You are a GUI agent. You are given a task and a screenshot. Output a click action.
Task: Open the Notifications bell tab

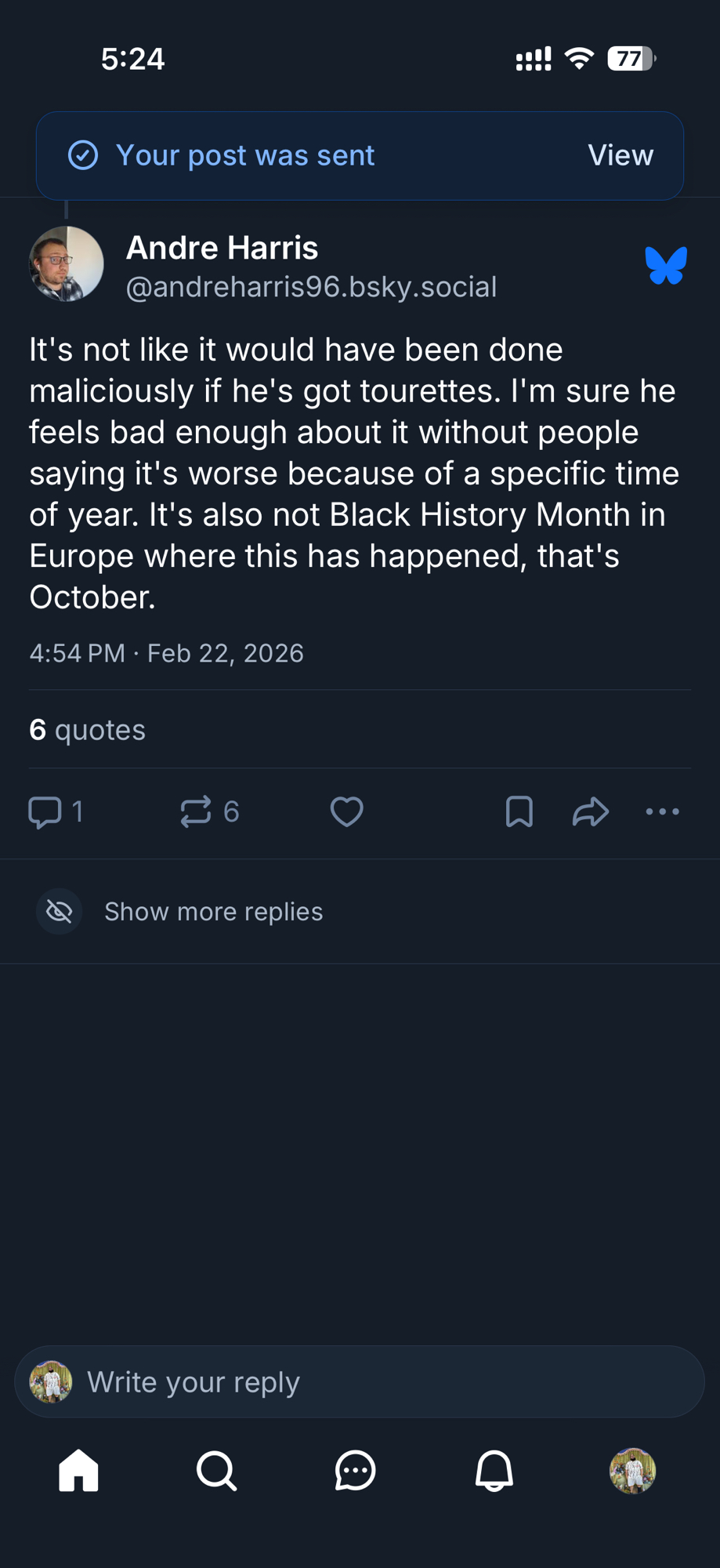coord(494,1470)
